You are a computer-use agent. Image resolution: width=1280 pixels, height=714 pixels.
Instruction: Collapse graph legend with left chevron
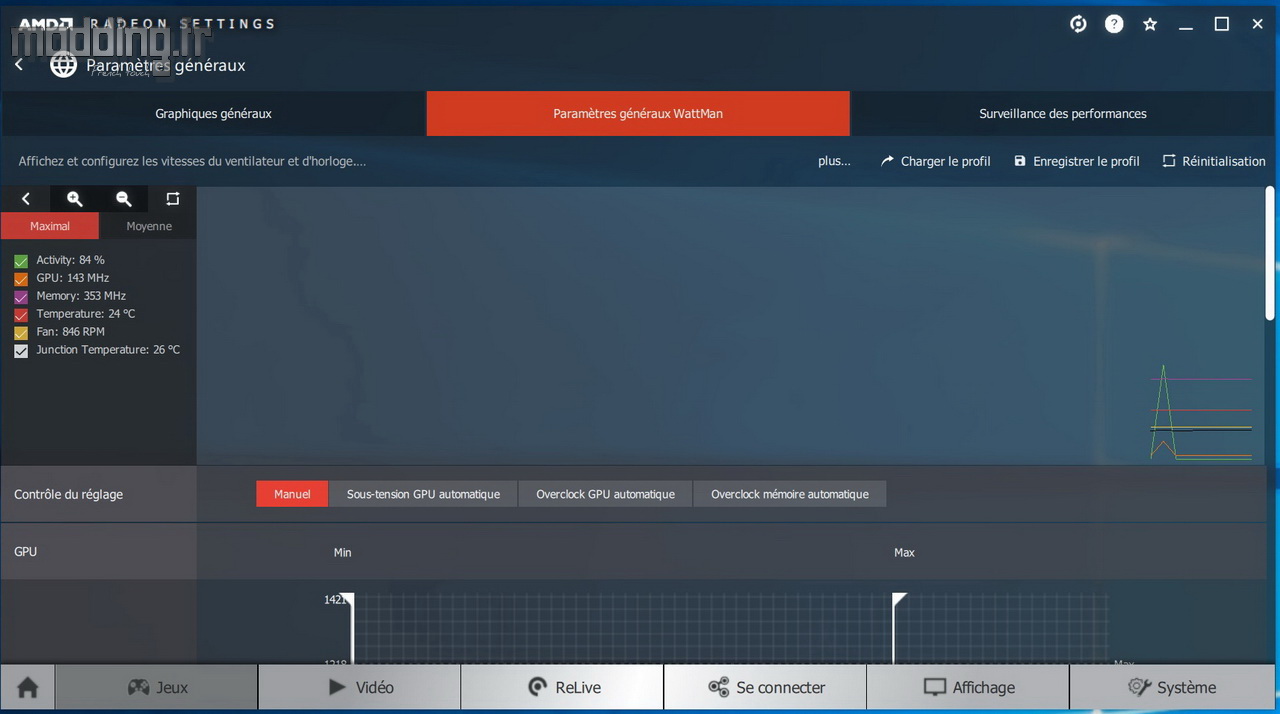26,199
